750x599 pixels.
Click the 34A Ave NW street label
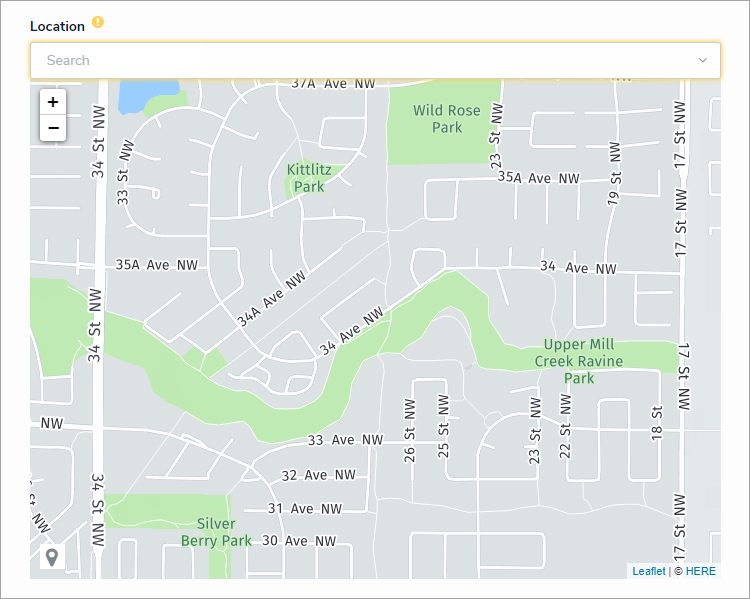(272, 299)
